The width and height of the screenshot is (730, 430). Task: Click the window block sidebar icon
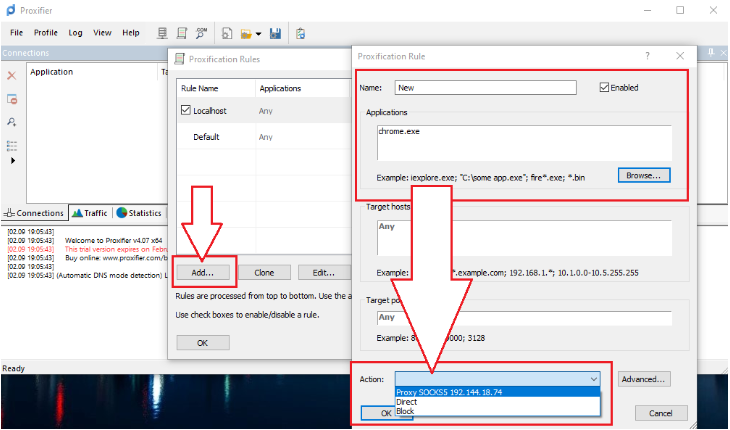click(12, 99)
